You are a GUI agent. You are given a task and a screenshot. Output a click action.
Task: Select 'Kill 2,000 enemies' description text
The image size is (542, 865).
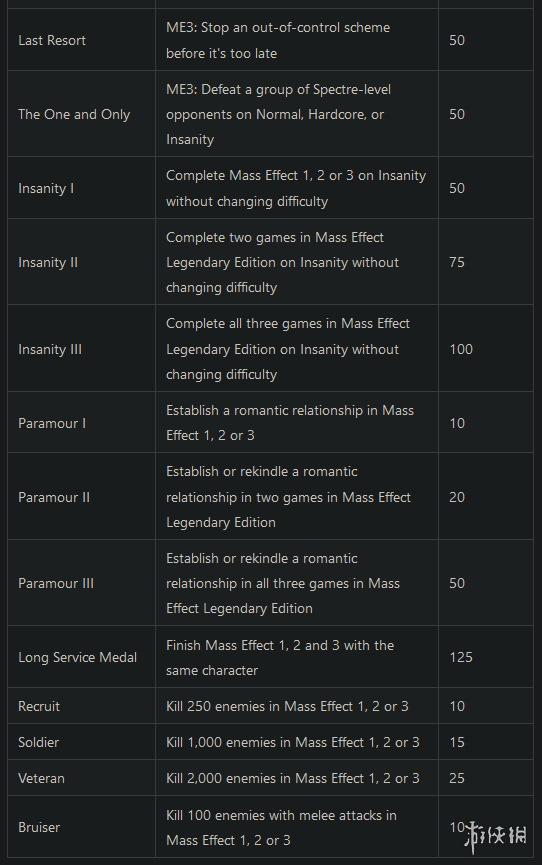pyautogui.click(x=293, y=778)
